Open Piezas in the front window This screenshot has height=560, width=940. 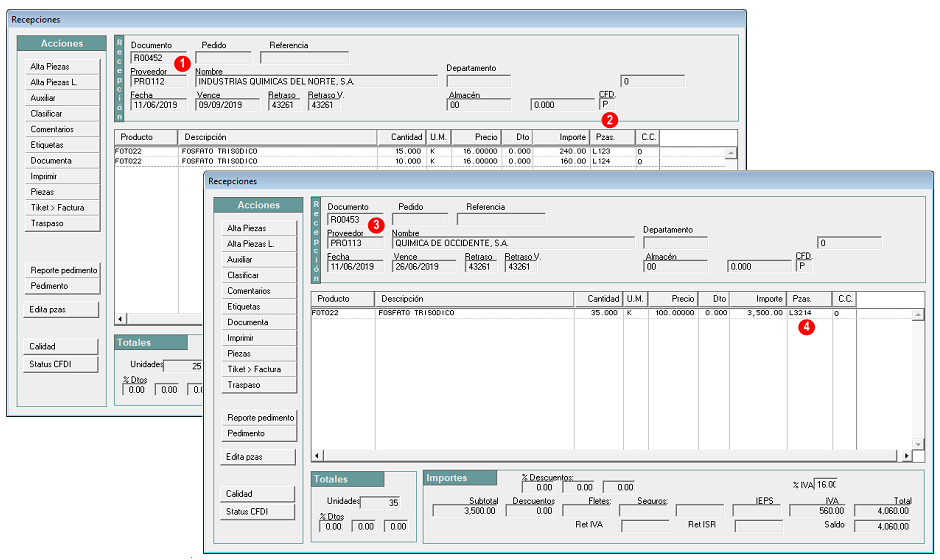pyautogui.click(x=259, y=354)
